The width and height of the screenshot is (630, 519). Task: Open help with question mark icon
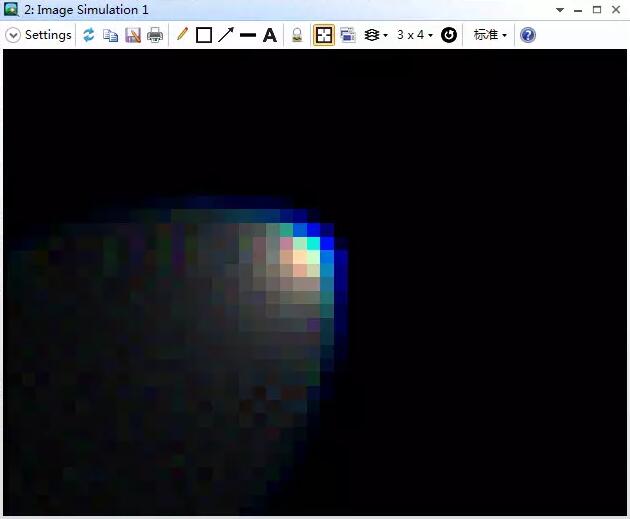[528, 35]
